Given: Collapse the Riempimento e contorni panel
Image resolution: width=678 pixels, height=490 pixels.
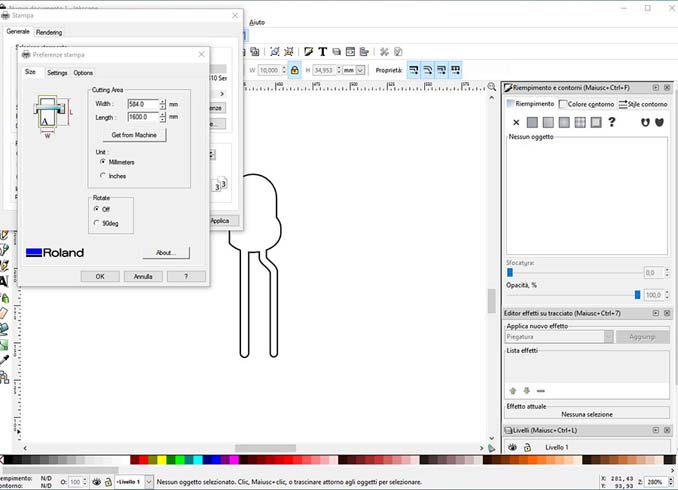Looking at the screenshot, I should [656, 87].
